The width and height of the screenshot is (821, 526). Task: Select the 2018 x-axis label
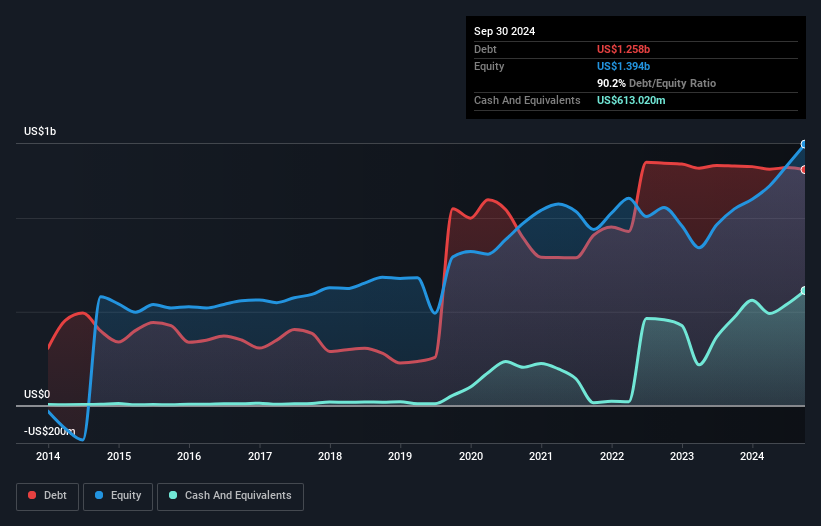330,456
